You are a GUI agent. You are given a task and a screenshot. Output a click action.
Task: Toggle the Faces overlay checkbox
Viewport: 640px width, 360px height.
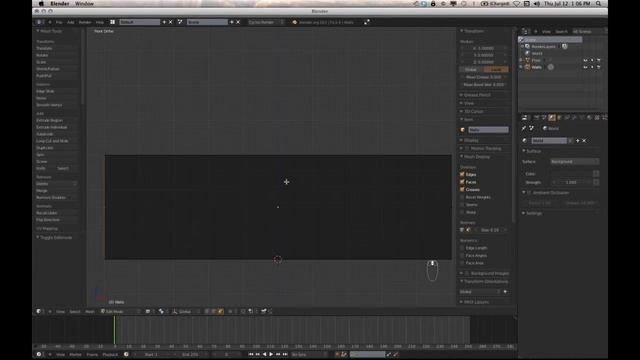click(462, 182)
